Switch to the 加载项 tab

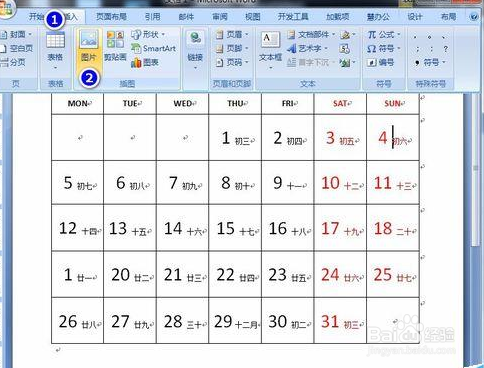pos(337,17)
